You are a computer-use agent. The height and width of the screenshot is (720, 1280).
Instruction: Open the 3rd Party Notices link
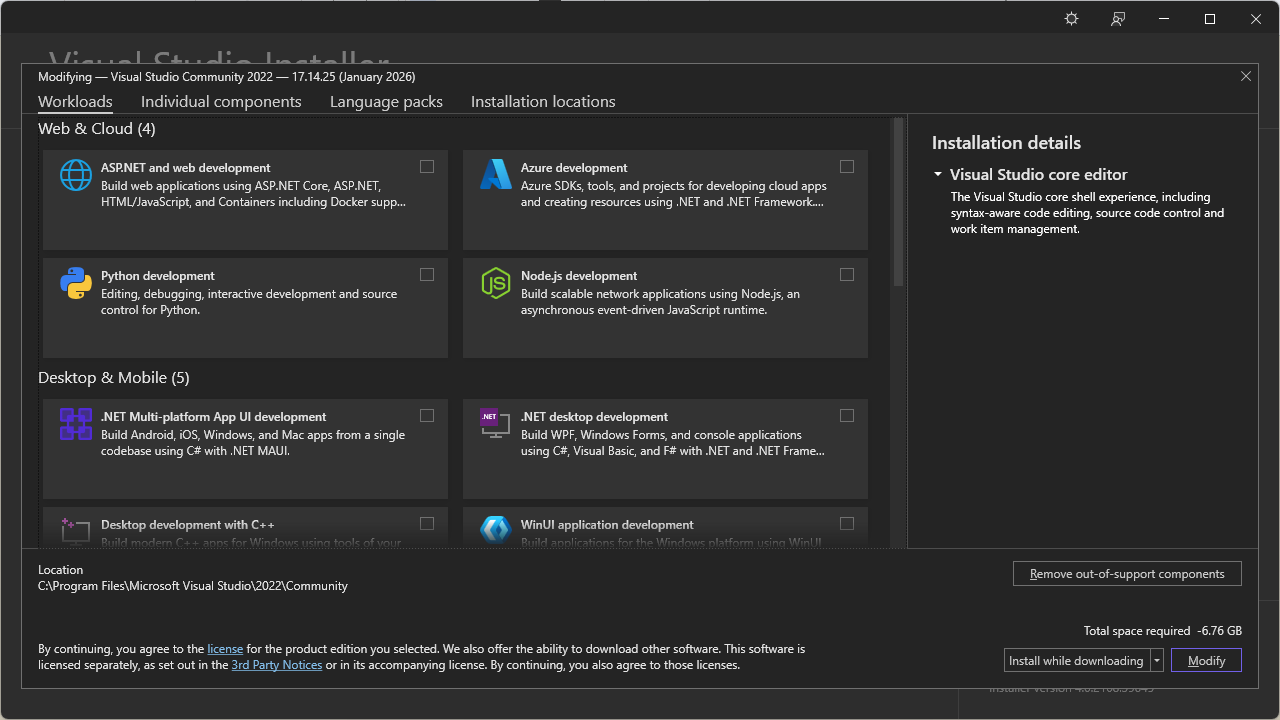tap(277, 665)
